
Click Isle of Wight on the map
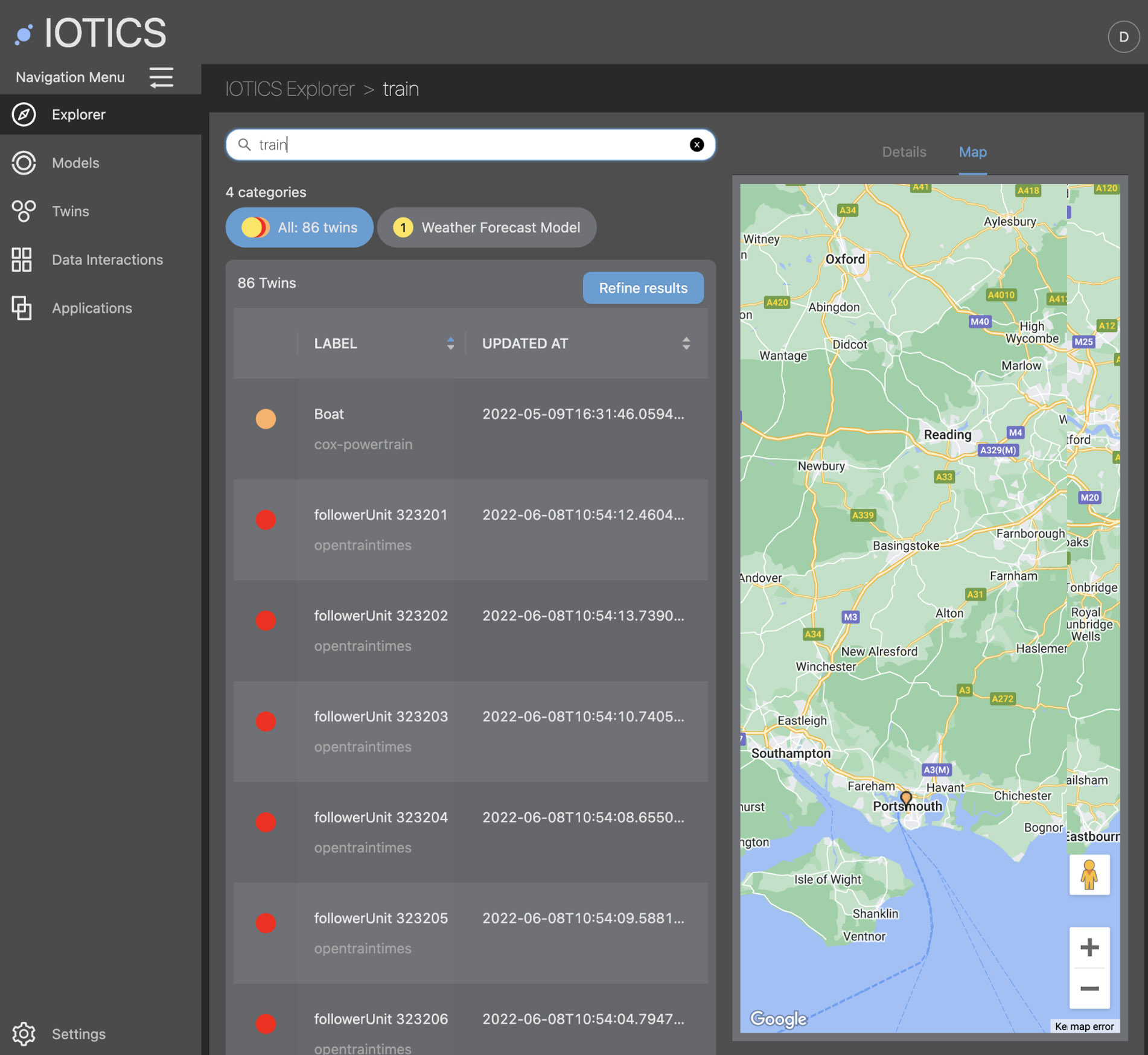click(828, 879)
